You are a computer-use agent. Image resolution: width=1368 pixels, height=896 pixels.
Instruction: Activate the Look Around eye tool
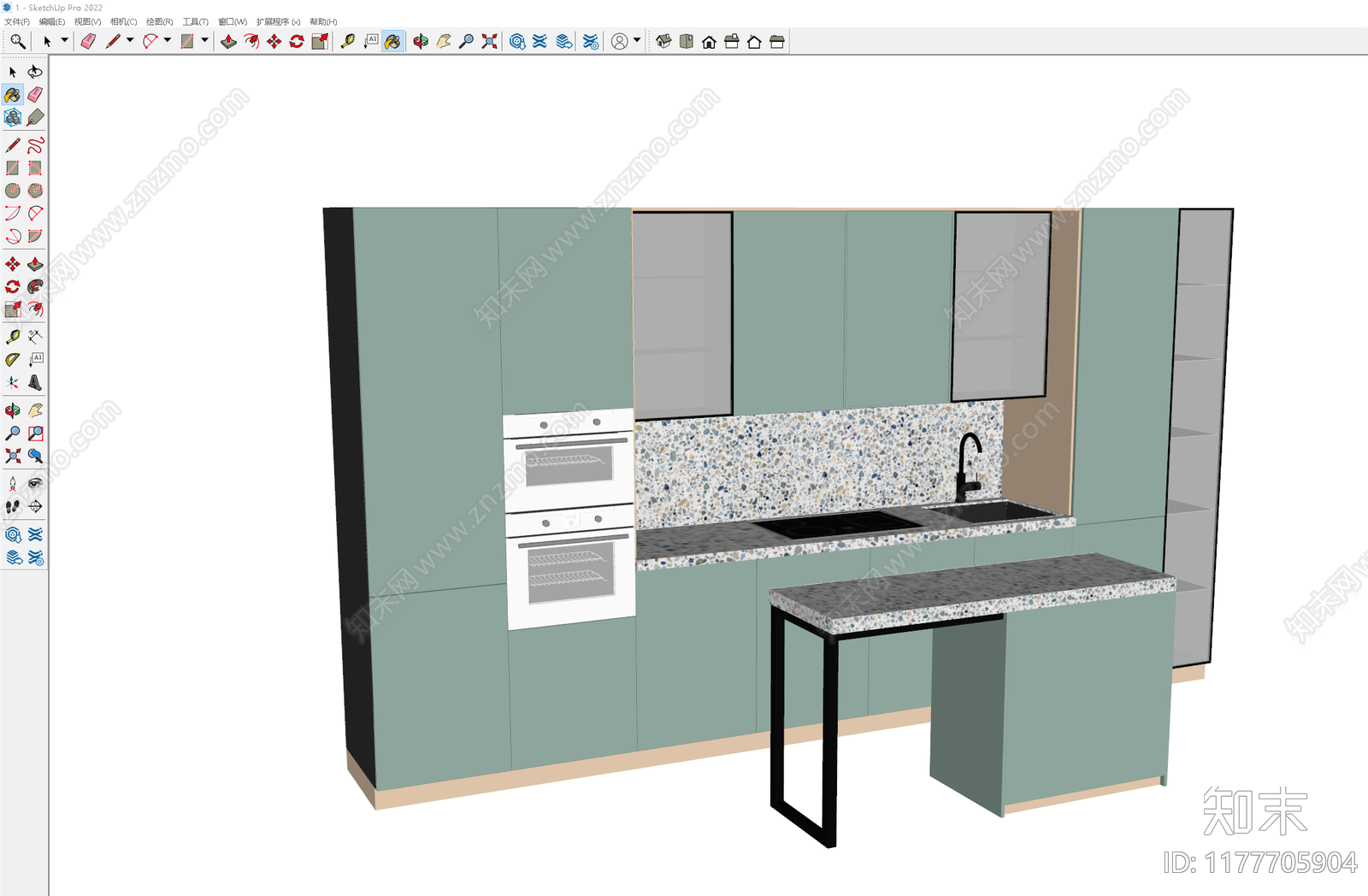(35, 484)
